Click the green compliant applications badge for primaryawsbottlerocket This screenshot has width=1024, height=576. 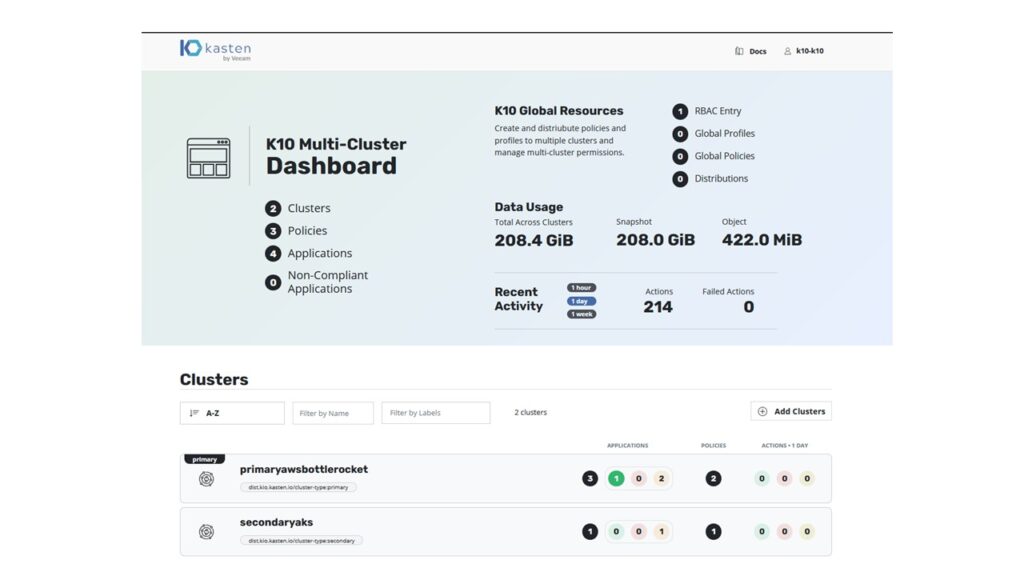click(x=616, y=479)
